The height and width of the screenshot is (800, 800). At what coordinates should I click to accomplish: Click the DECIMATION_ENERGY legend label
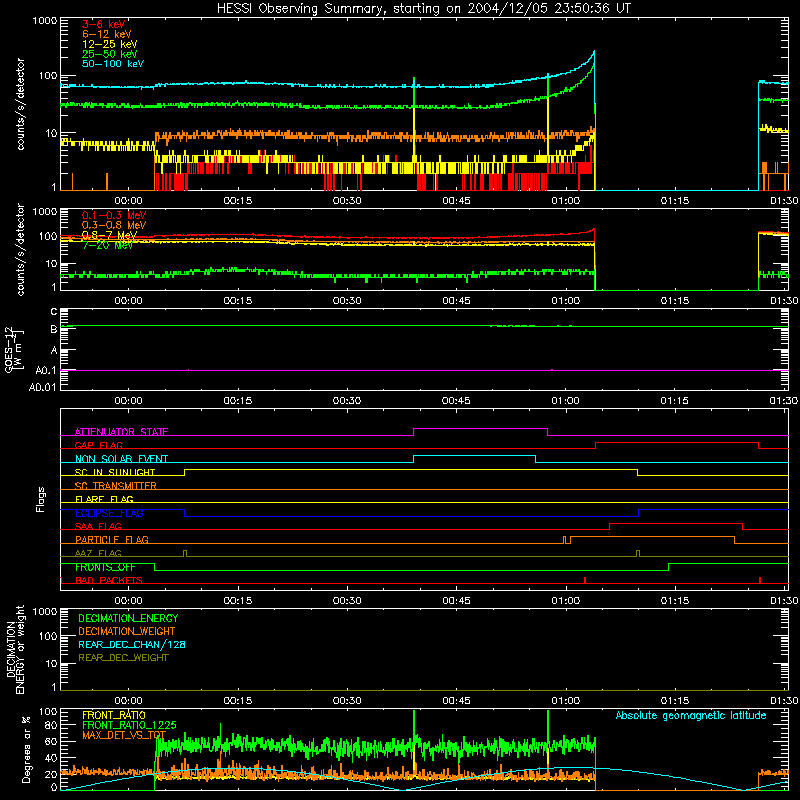click(x=128, y=618)
